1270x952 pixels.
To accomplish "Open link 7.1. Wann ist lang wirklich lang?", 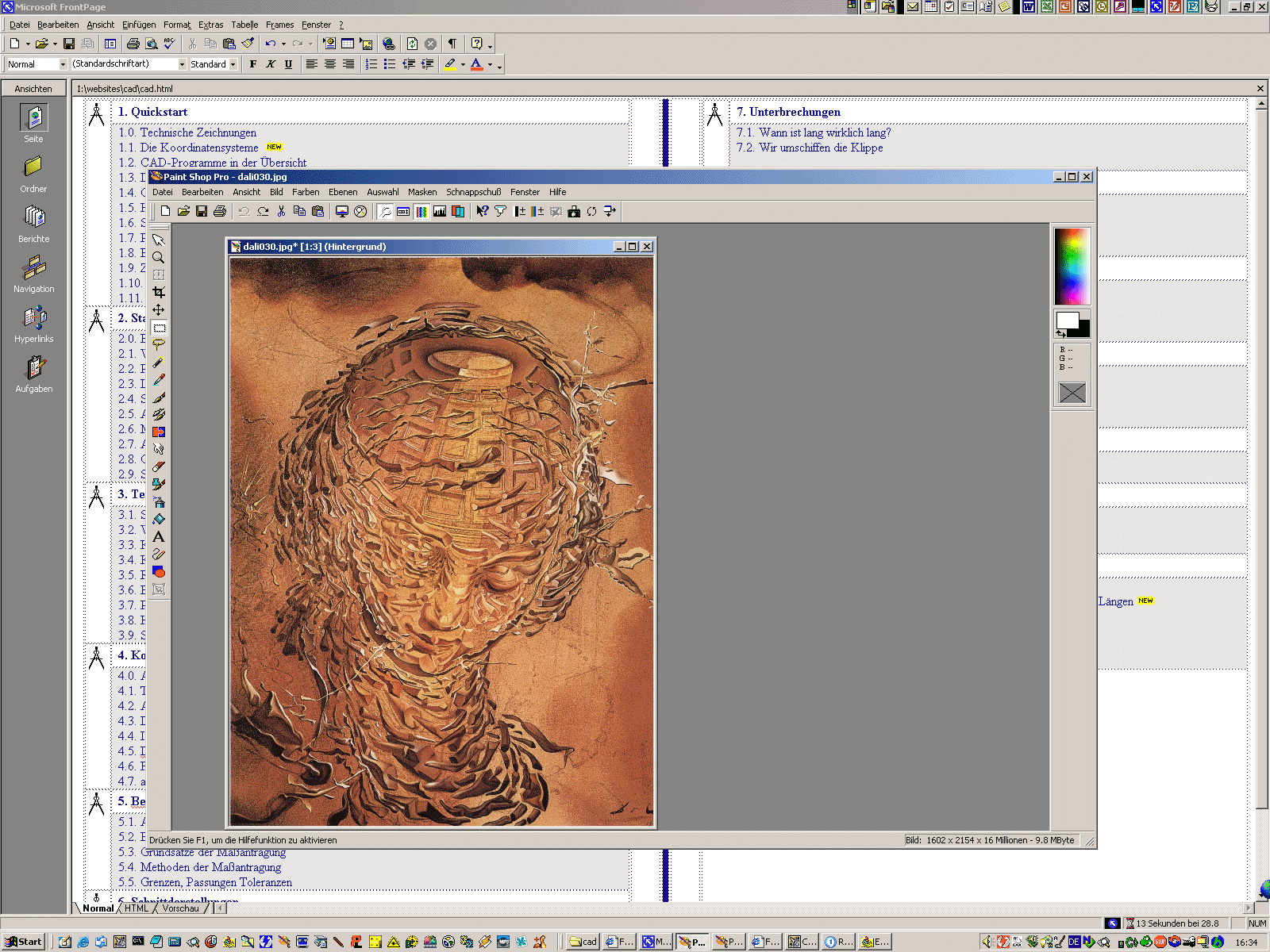I will [x=814, y=132].
